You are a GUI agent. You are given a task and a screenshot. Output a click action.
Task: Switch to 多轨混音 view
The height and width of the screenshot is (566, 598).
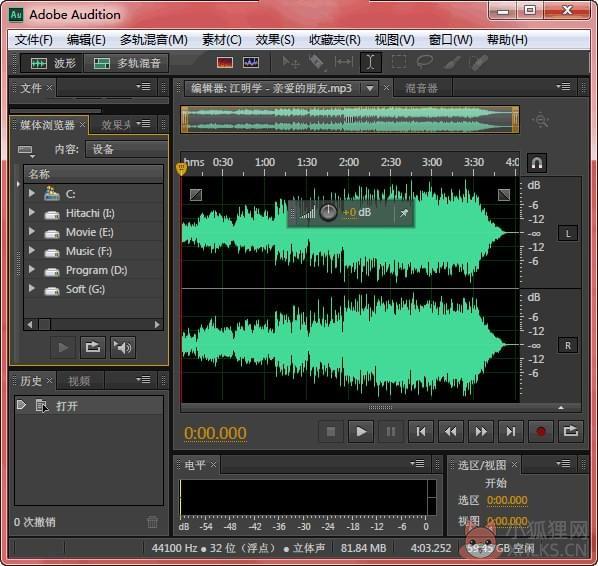click(126, 63)
